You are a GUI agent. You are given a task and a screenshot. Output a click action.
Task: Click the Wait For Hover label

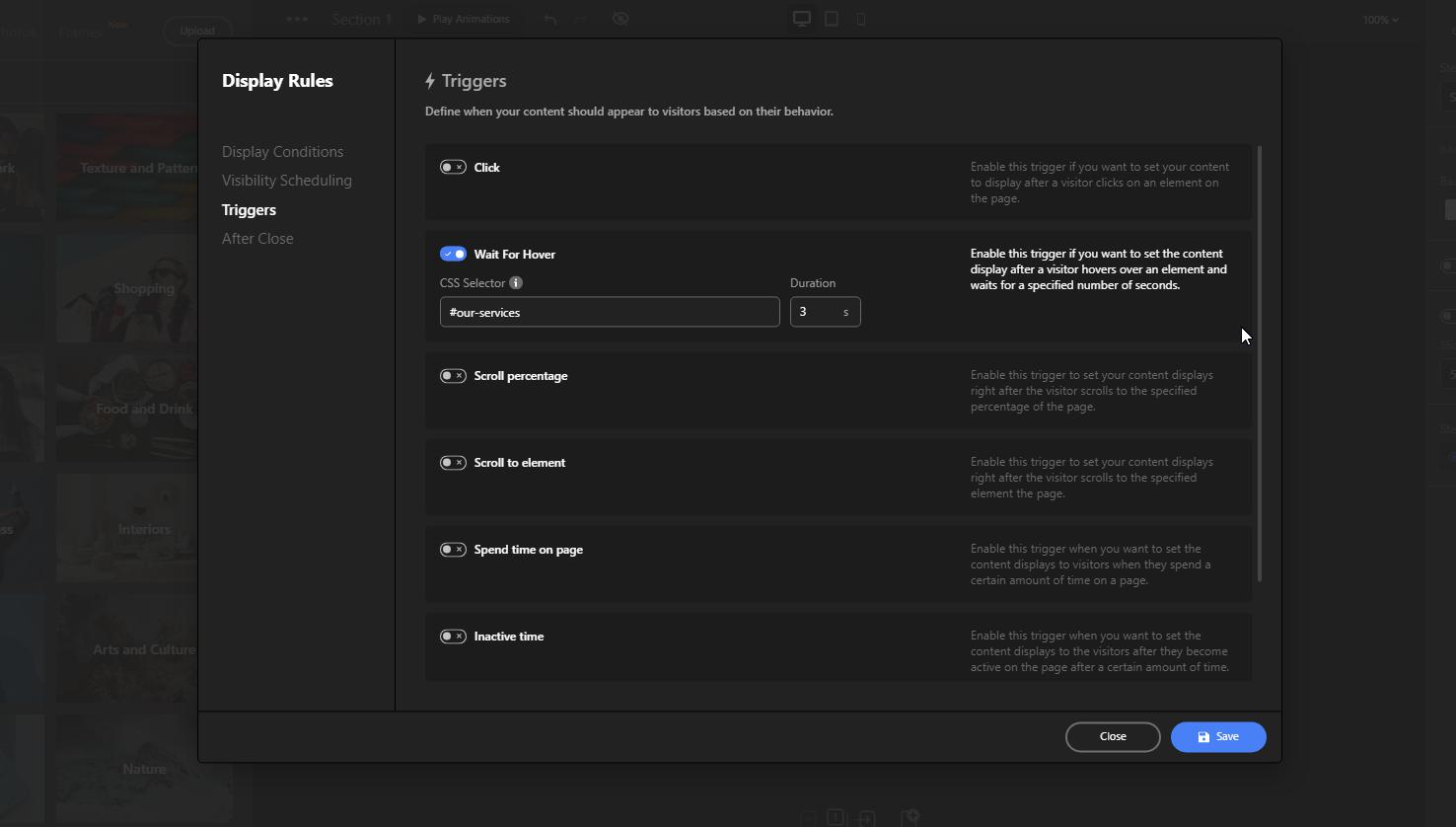point(515,255)
